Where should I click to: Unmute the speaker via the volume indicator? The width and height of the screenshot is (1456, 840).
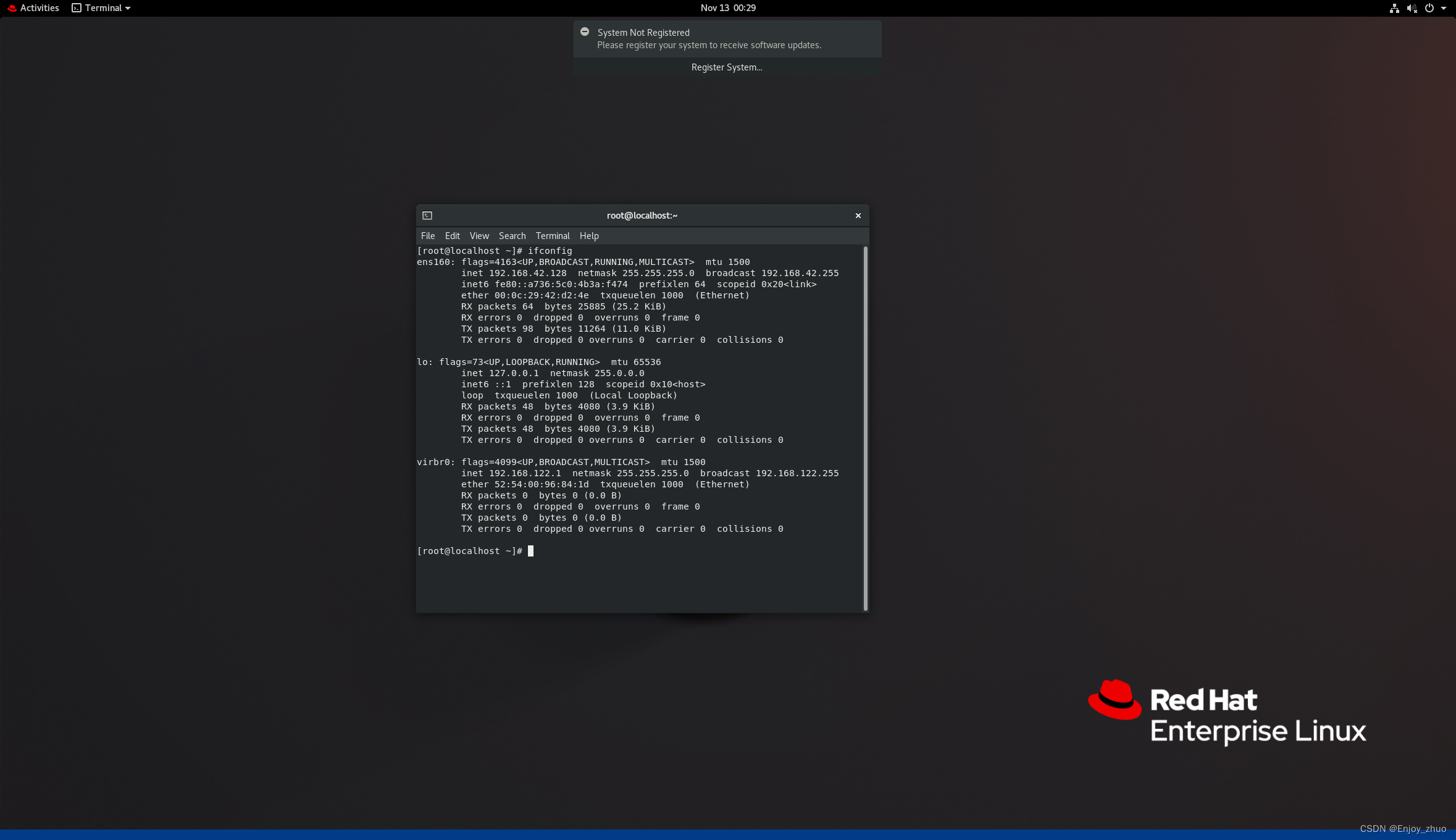point(1411,8)
